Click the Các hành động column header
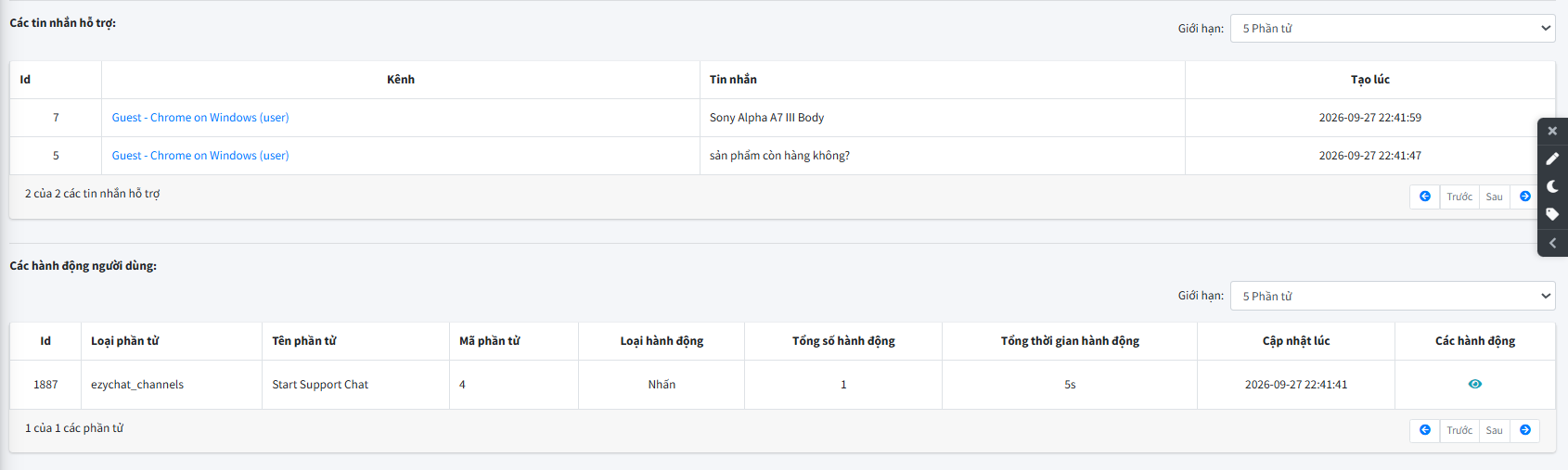 (x=1475, y=341)
